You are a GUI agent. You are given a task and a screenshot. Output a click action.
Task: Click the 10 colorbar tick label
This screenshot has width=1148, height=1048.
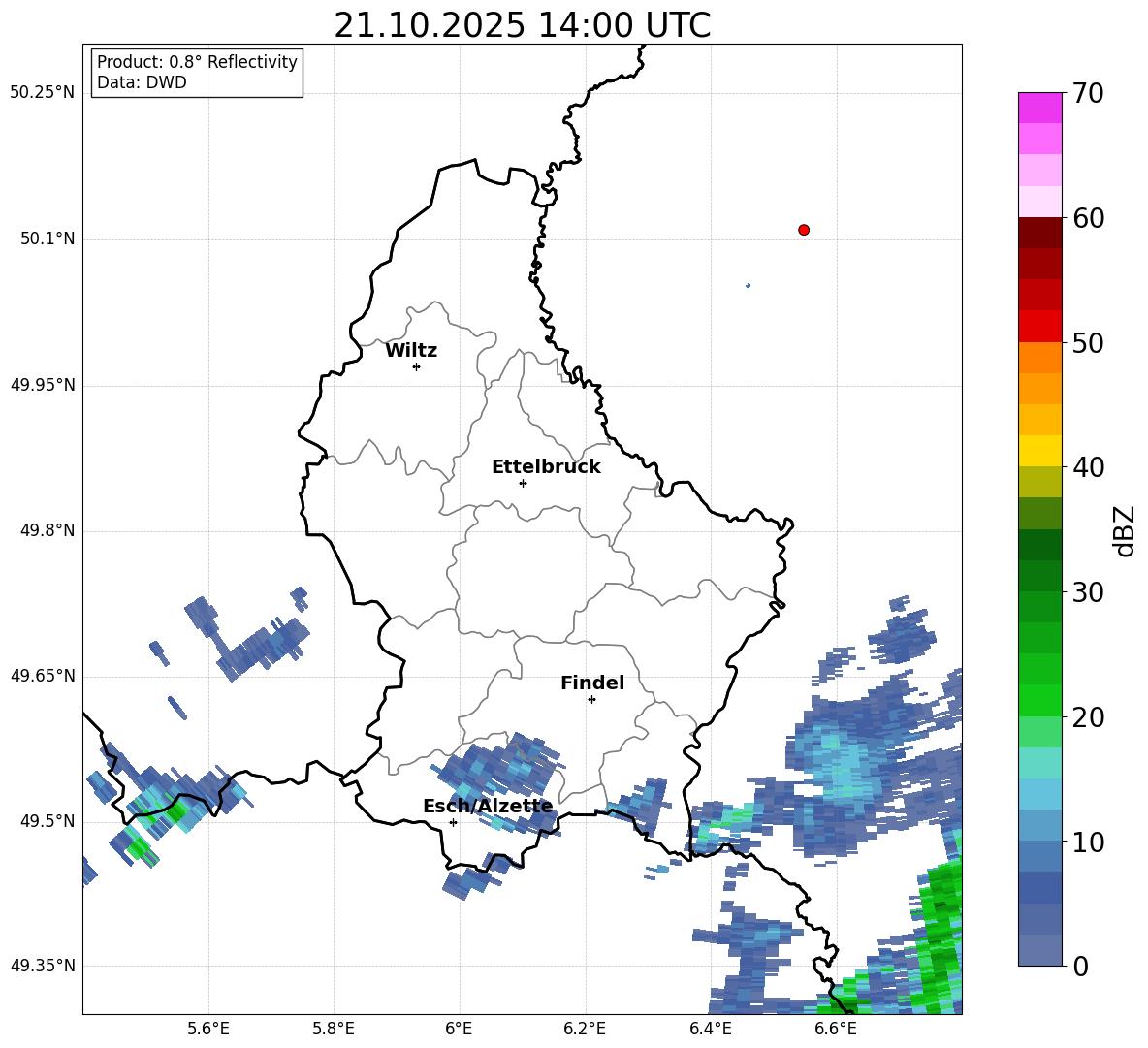tap(1088, 842)
